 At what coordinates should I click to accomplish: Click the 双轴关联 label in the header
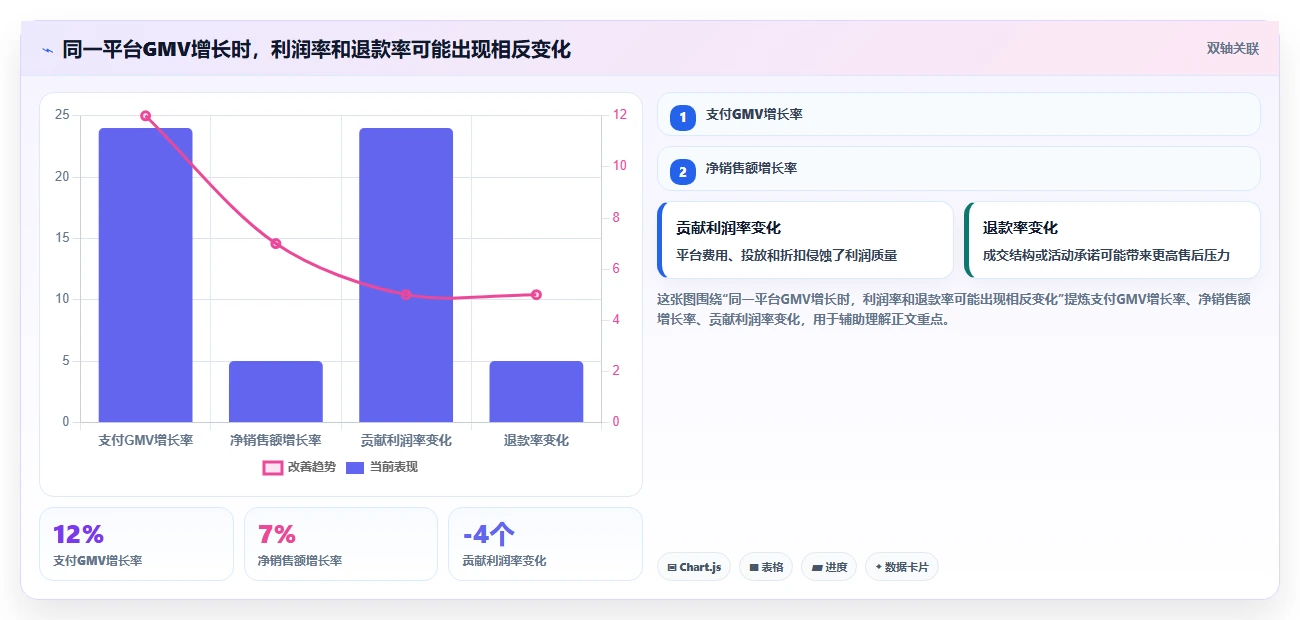(x=1232, y=48)
